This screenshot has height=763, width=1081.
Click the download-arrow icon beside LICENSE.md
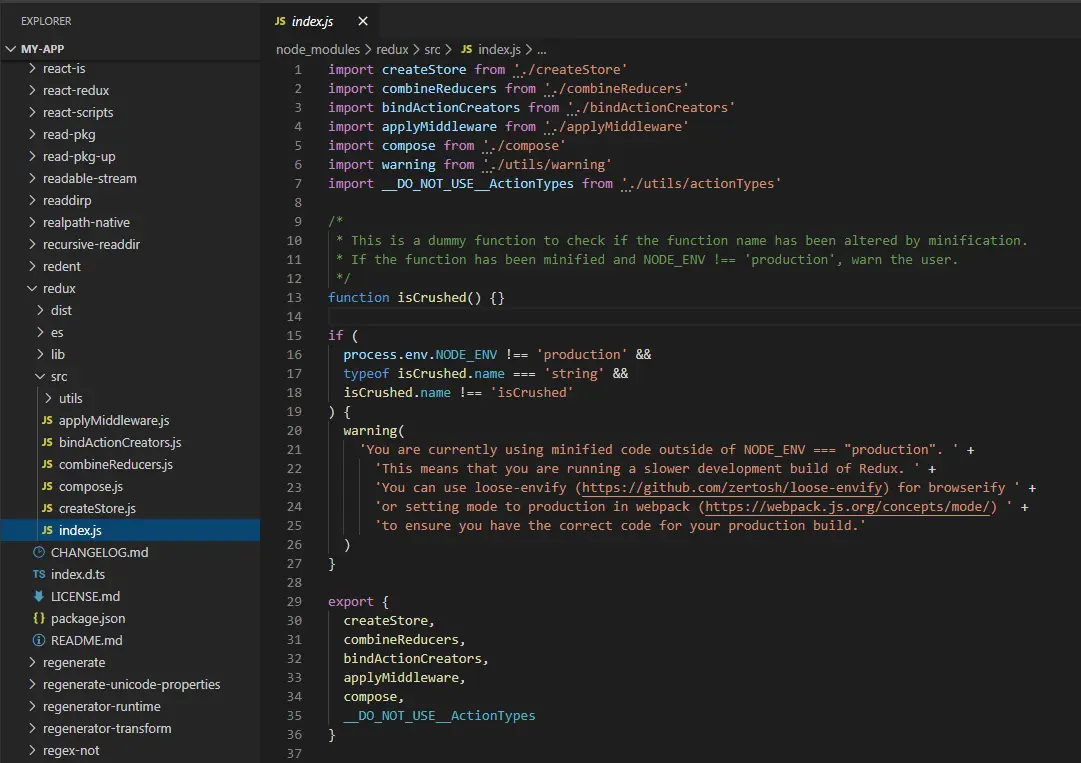[x=39, y=597]
